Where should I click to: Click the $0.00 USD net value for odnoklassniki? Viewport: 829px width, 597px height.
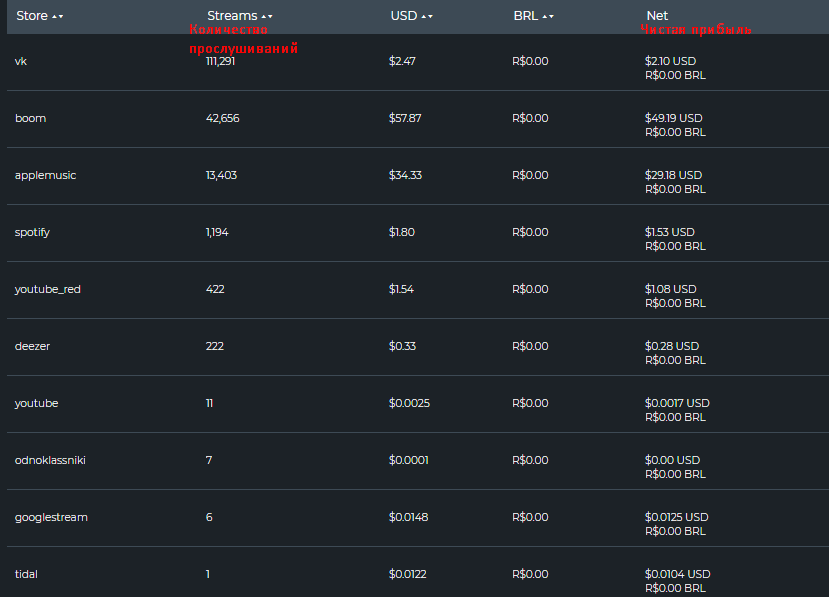coord(673,461)
